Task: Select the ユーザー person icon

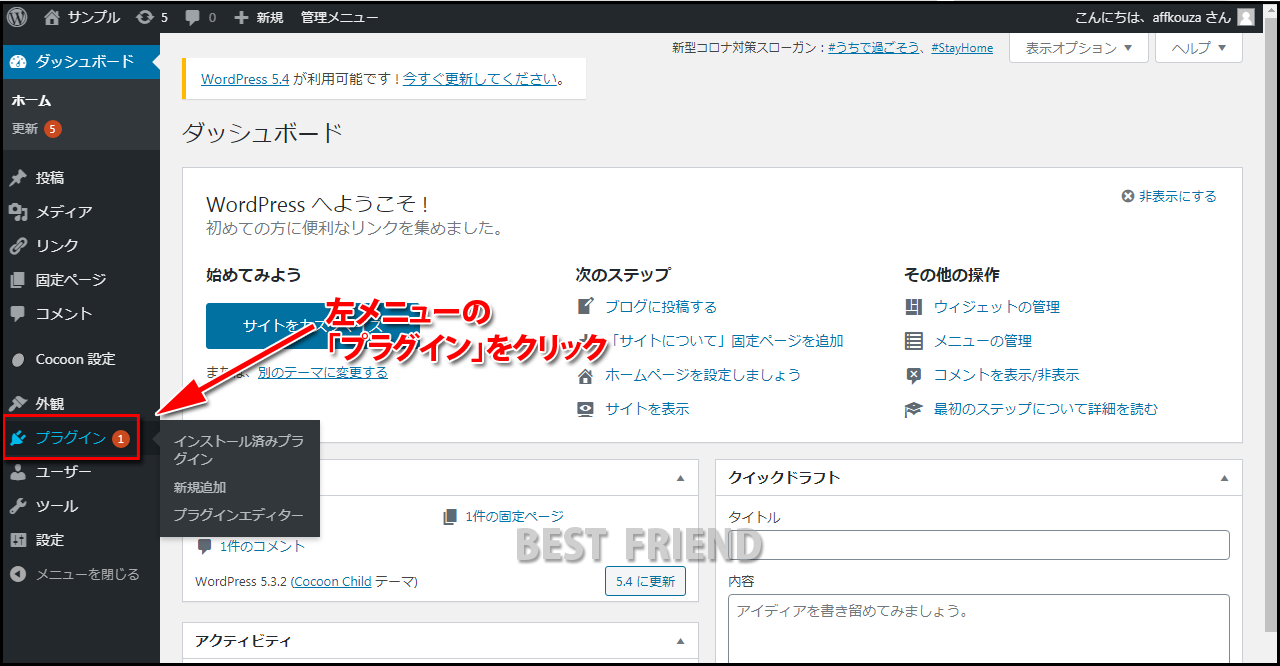Action: pyautogui.click(x=18, y=472)
